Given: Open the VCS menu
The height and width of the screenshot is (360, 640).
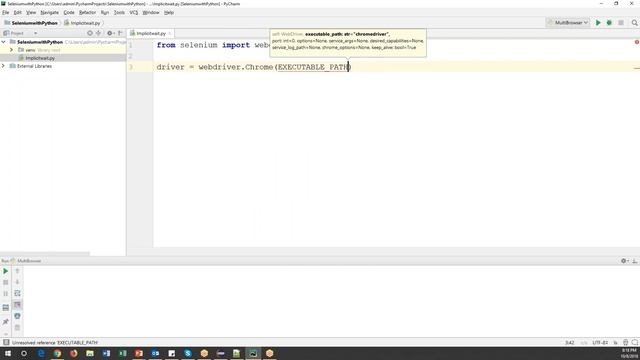Looking at the screenshot, I should click(133, 13).
